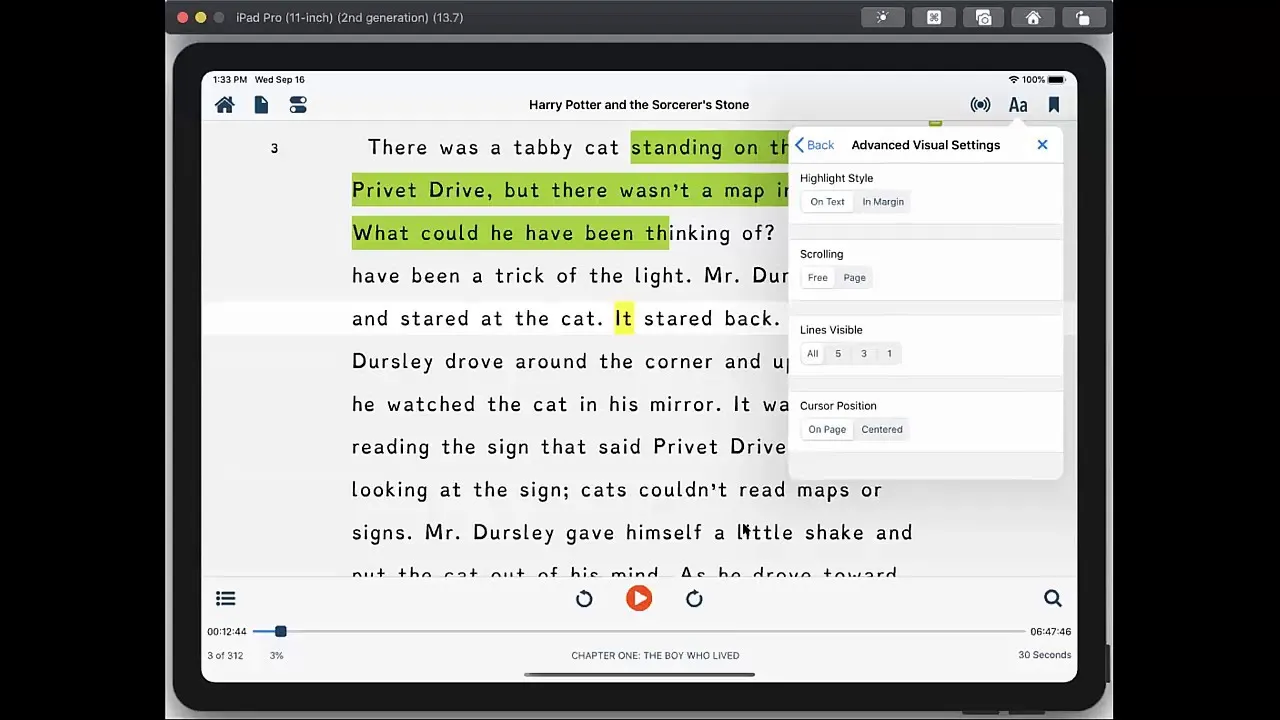Click the 3% progress indicator
This screenshot has height=720, width=1280.
pyautogui.click(x=276, y=656)
